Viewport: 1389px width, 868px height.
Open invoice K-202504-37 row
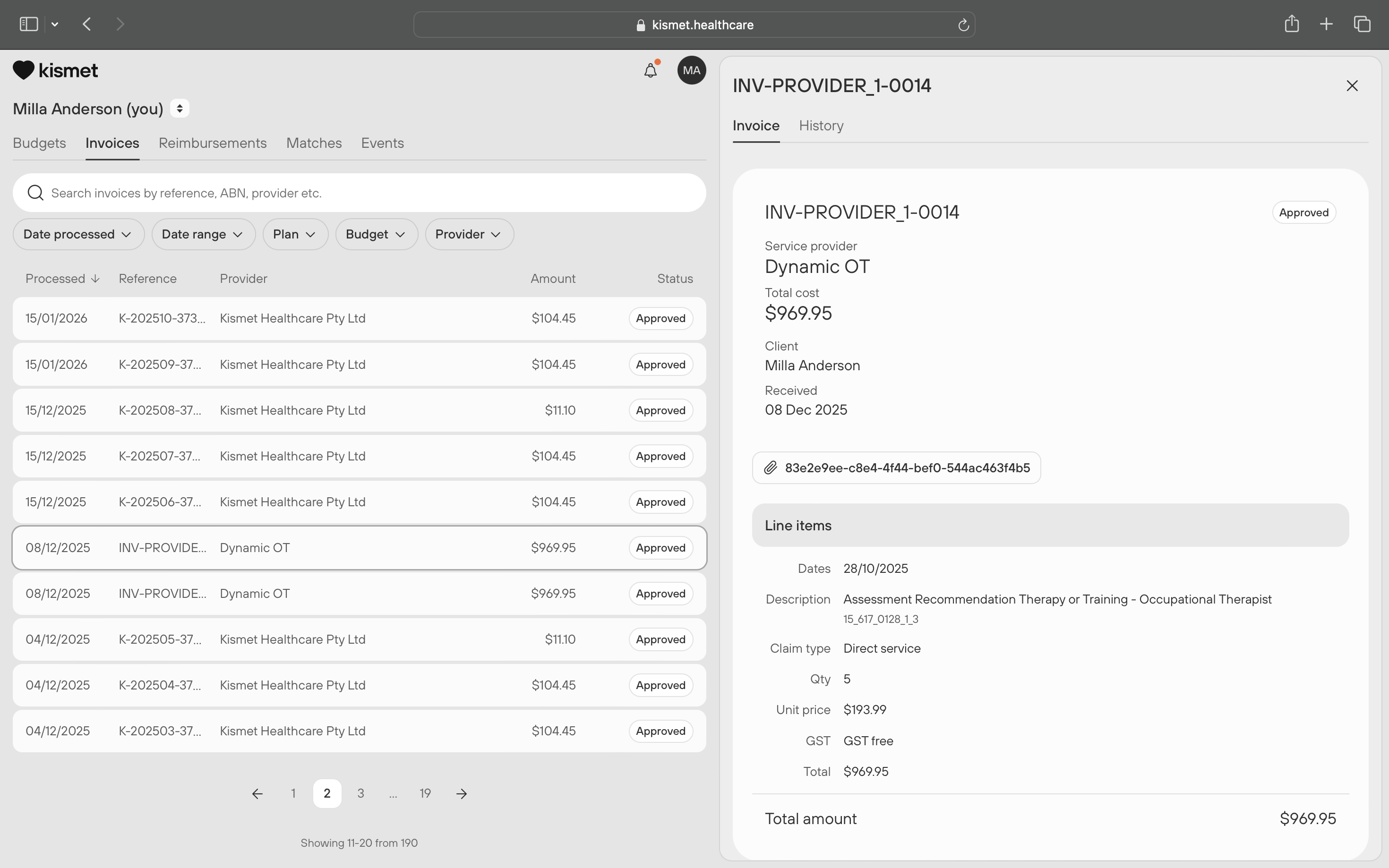click(360, 685)
